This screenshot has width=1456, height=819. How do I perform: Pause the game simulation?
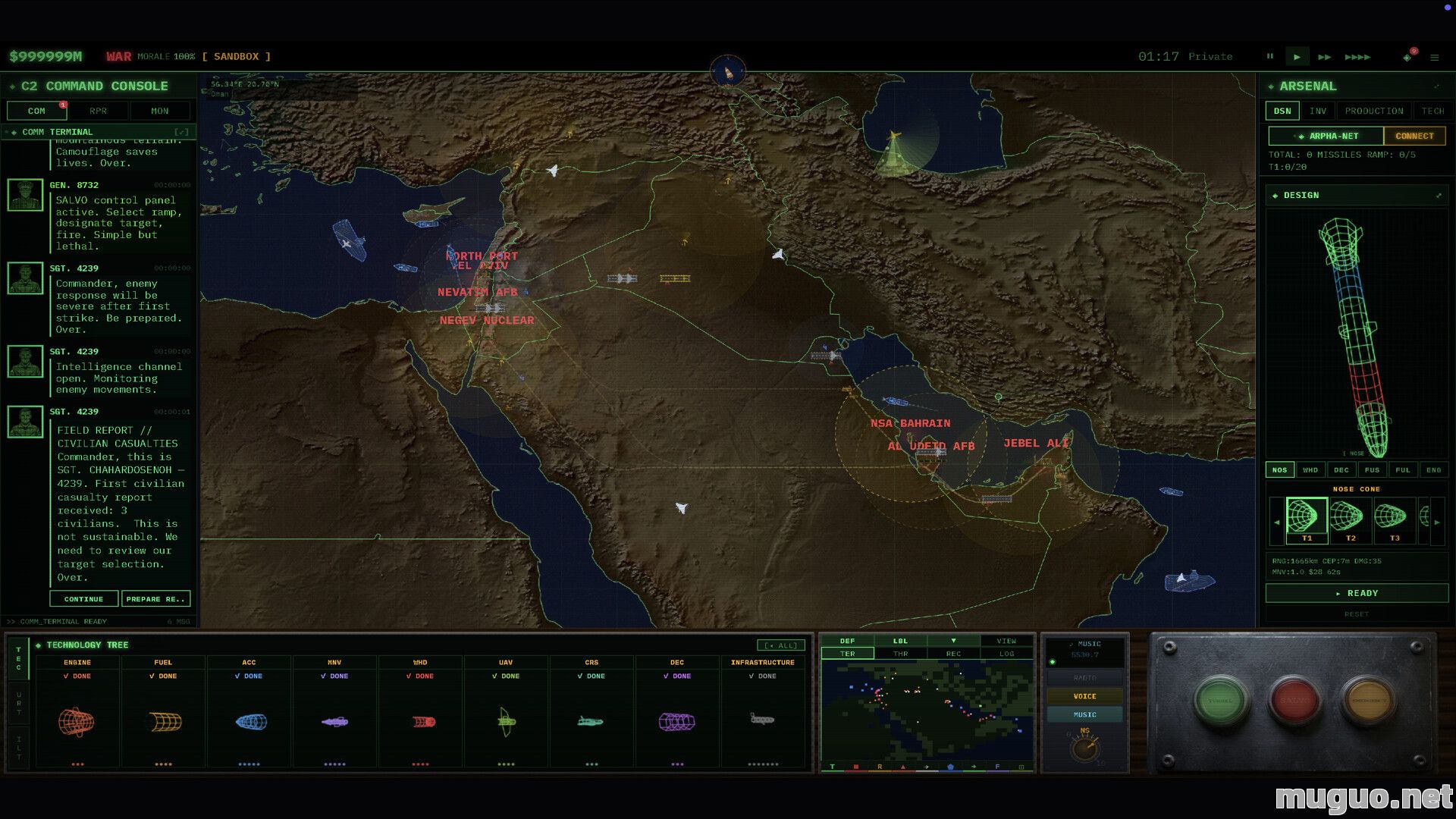coord(1269,56)
